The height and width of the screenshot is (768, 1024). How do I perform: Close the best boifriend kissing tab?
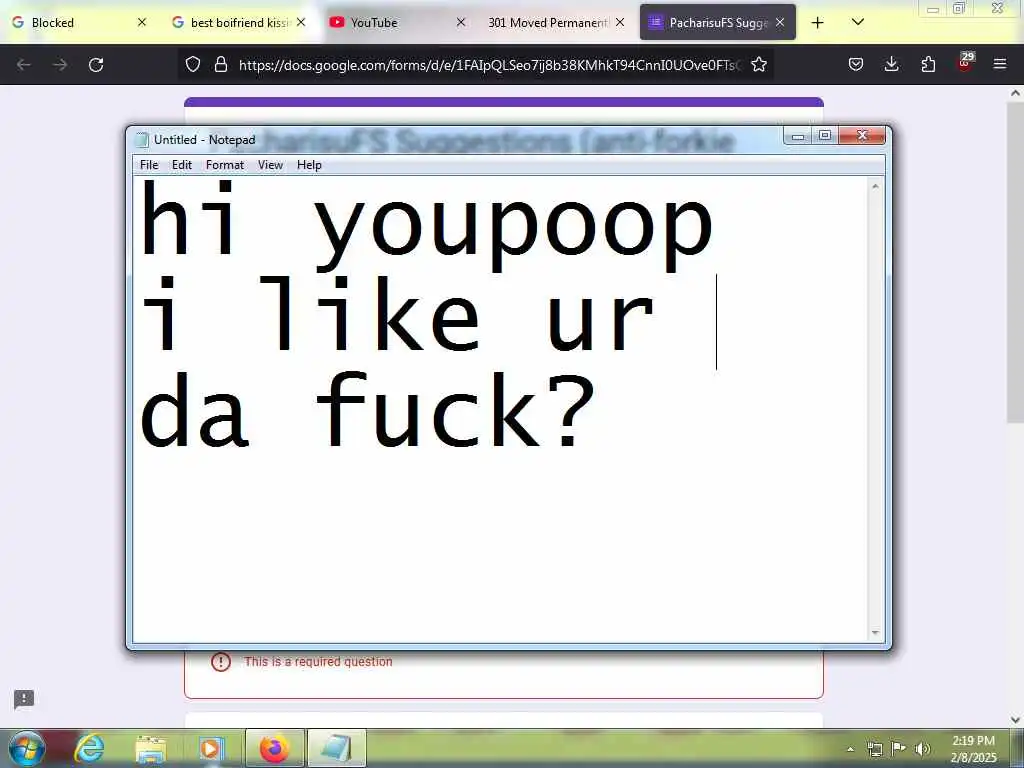click(x=301, y=22)
